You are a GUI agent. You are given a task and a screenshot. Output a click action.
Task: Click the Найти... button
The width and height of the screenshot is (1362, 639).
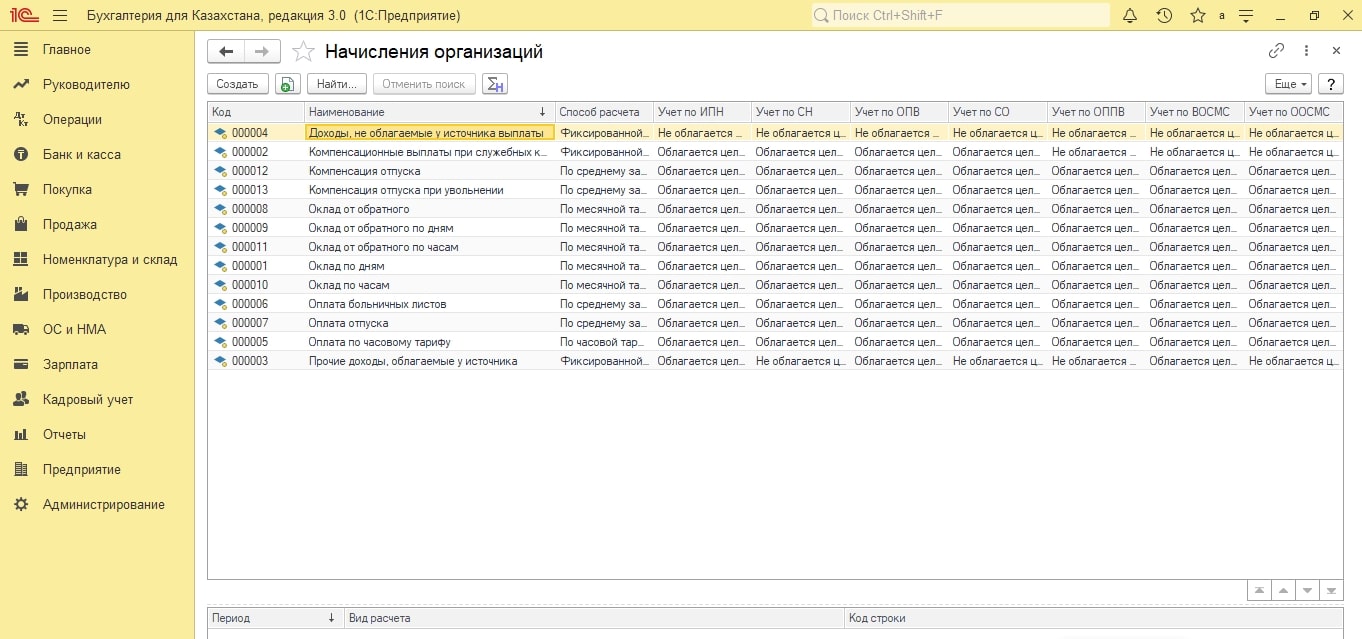(x=336, y=84)
